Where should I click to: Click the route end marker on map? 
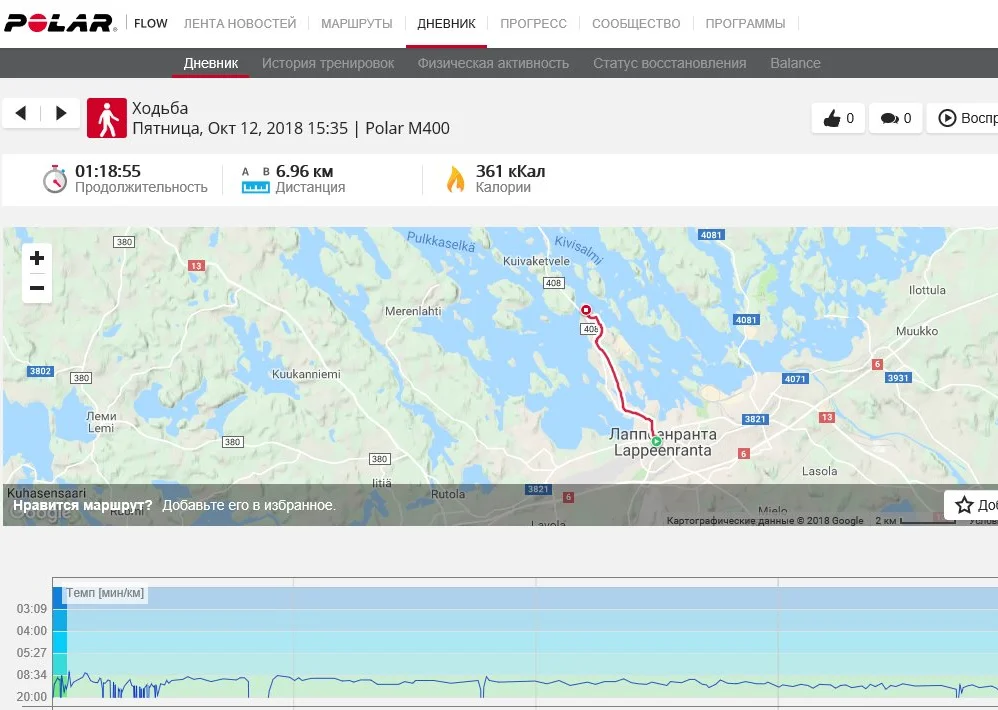(x=586, y=310)
